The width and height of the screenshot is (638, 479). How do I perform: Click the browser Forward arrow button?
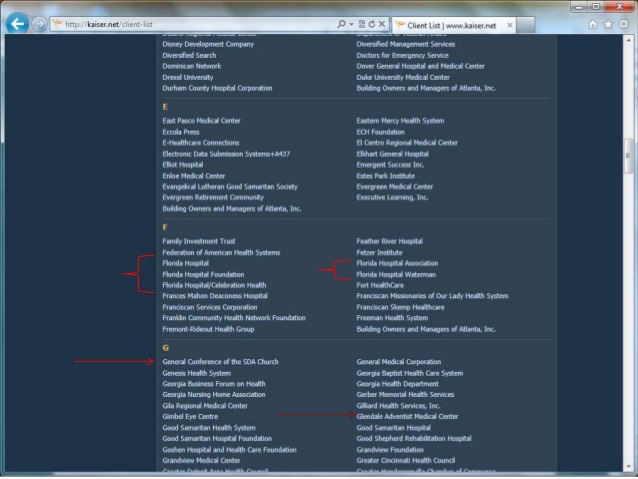[x=39, y=24]
